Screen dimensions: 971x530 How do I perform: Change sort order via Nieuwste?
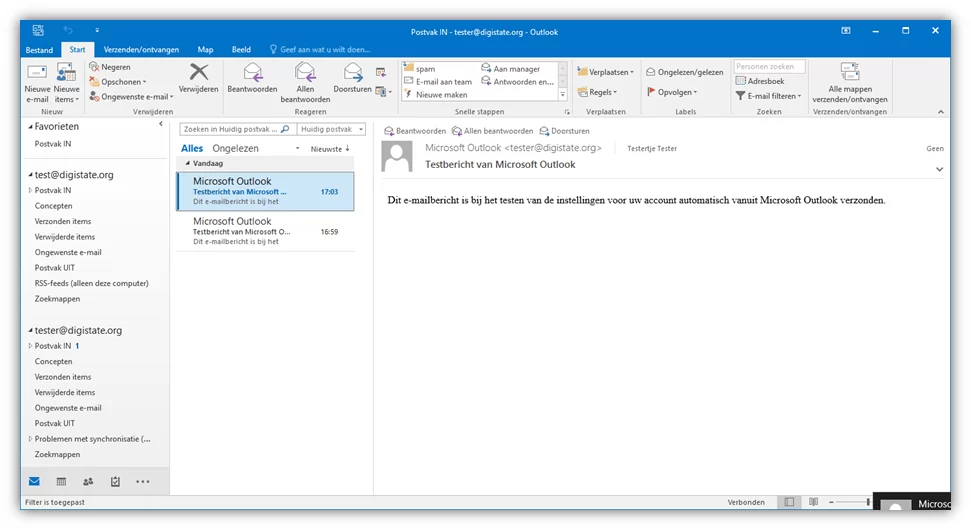click(330, 149)
